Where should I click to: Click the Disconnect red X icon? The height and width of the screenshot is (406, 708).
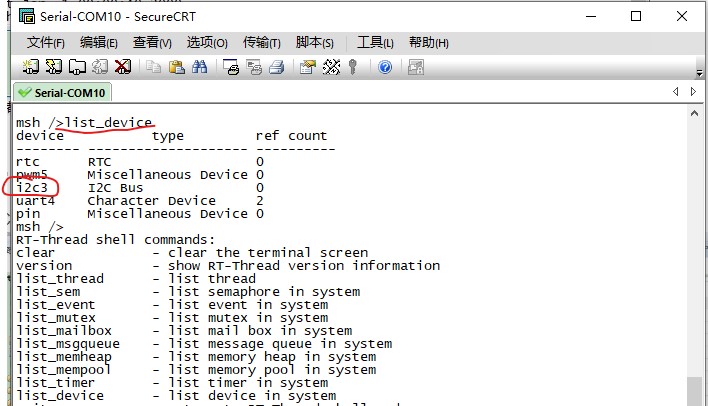[123, 67]
